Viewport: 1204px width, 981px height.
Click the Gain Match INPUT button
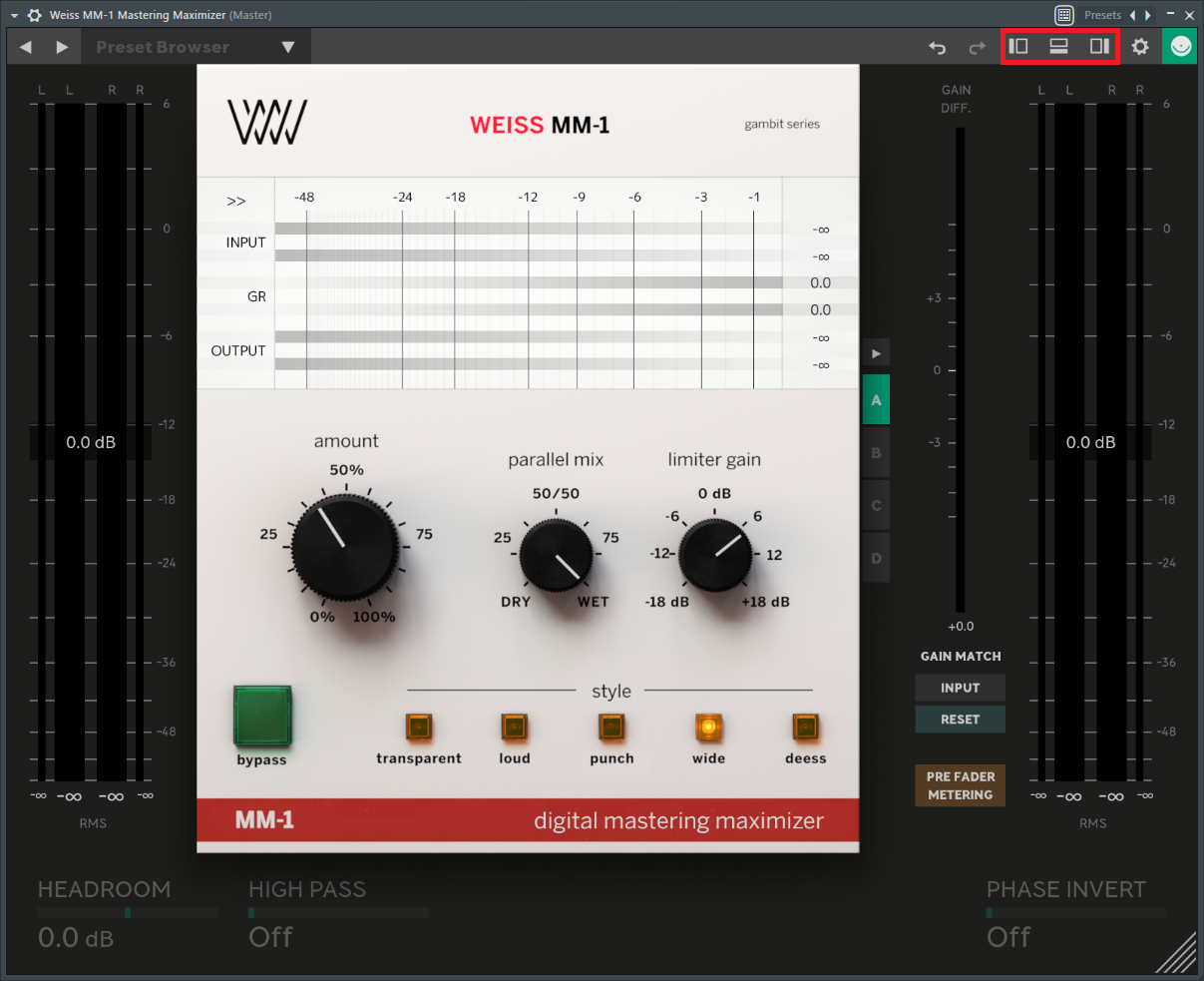pos(960,688)
